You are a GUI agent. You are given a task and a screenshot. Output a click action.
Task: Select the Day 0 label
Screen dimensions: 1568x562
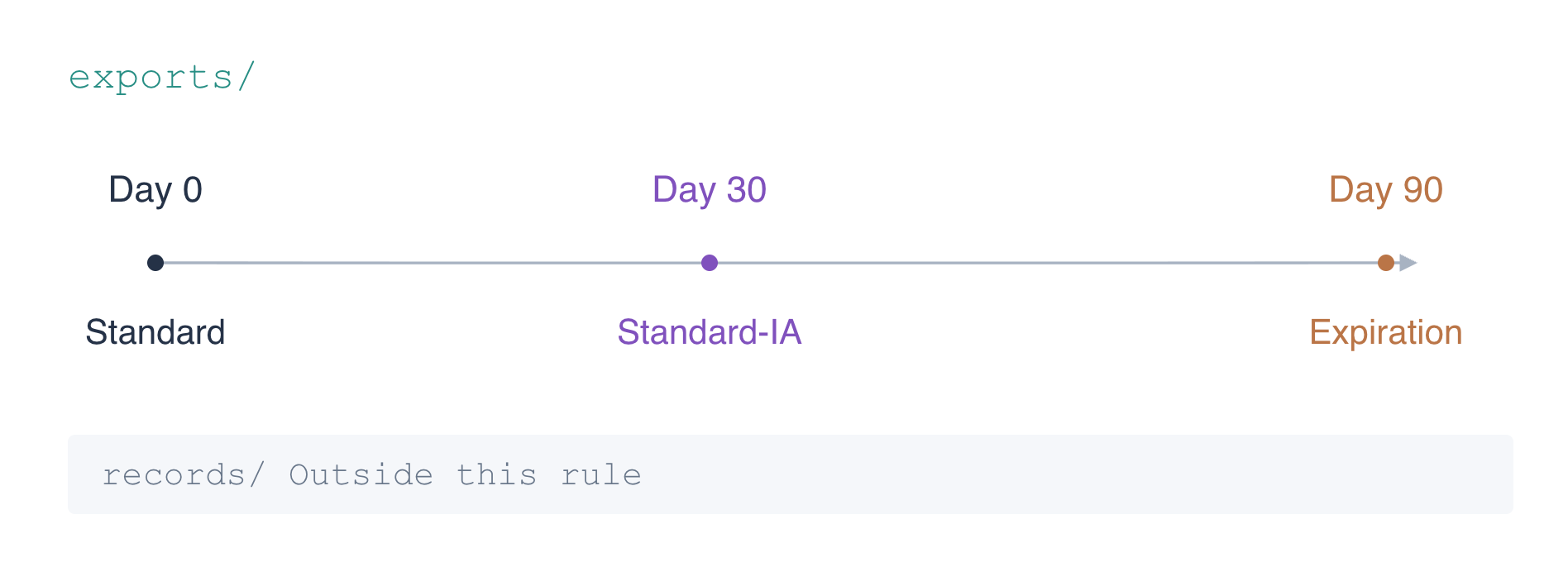tap(155, 190)
